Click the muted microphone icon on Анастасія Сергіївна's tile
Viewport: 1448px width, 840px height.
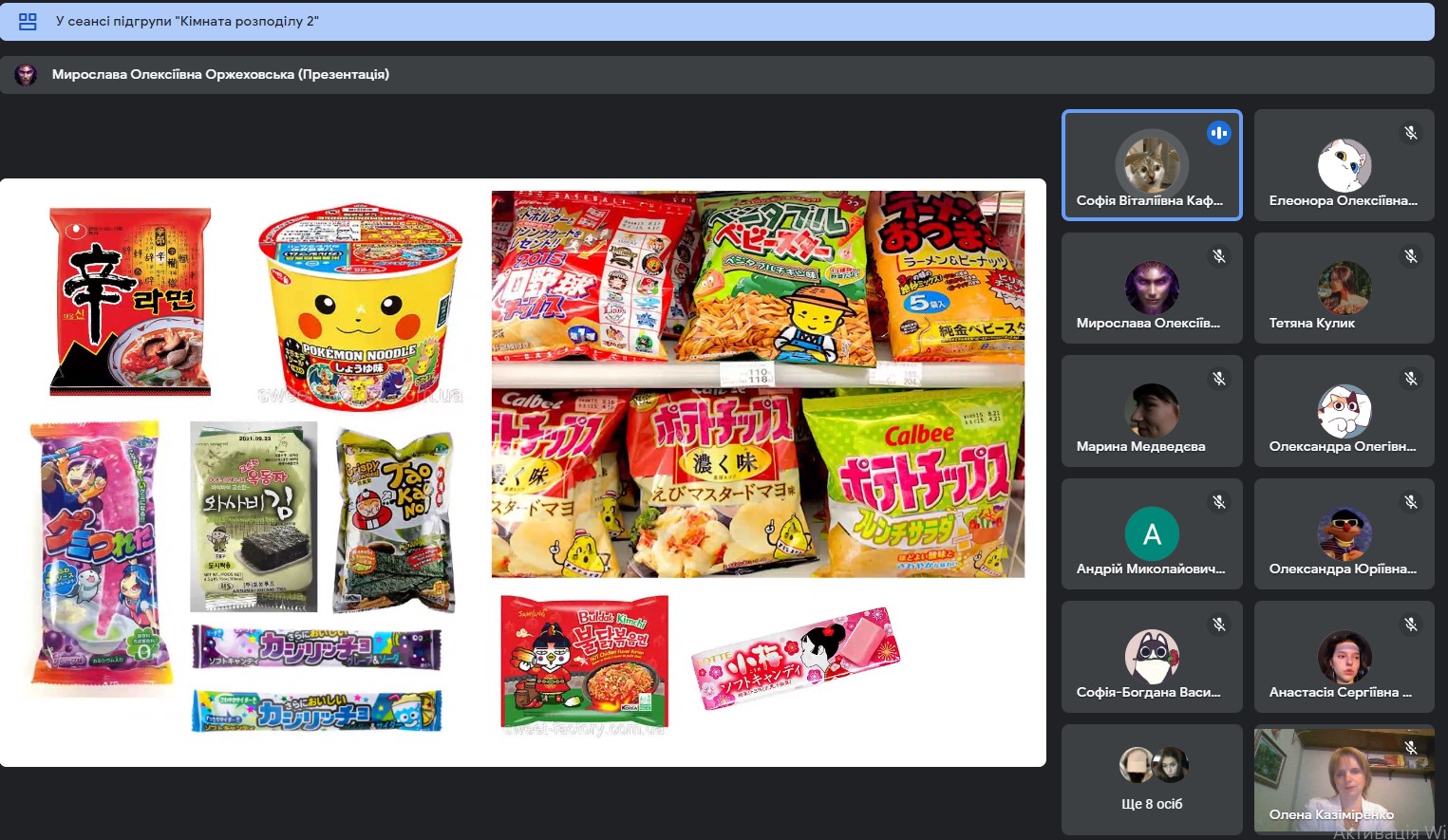1411,625
